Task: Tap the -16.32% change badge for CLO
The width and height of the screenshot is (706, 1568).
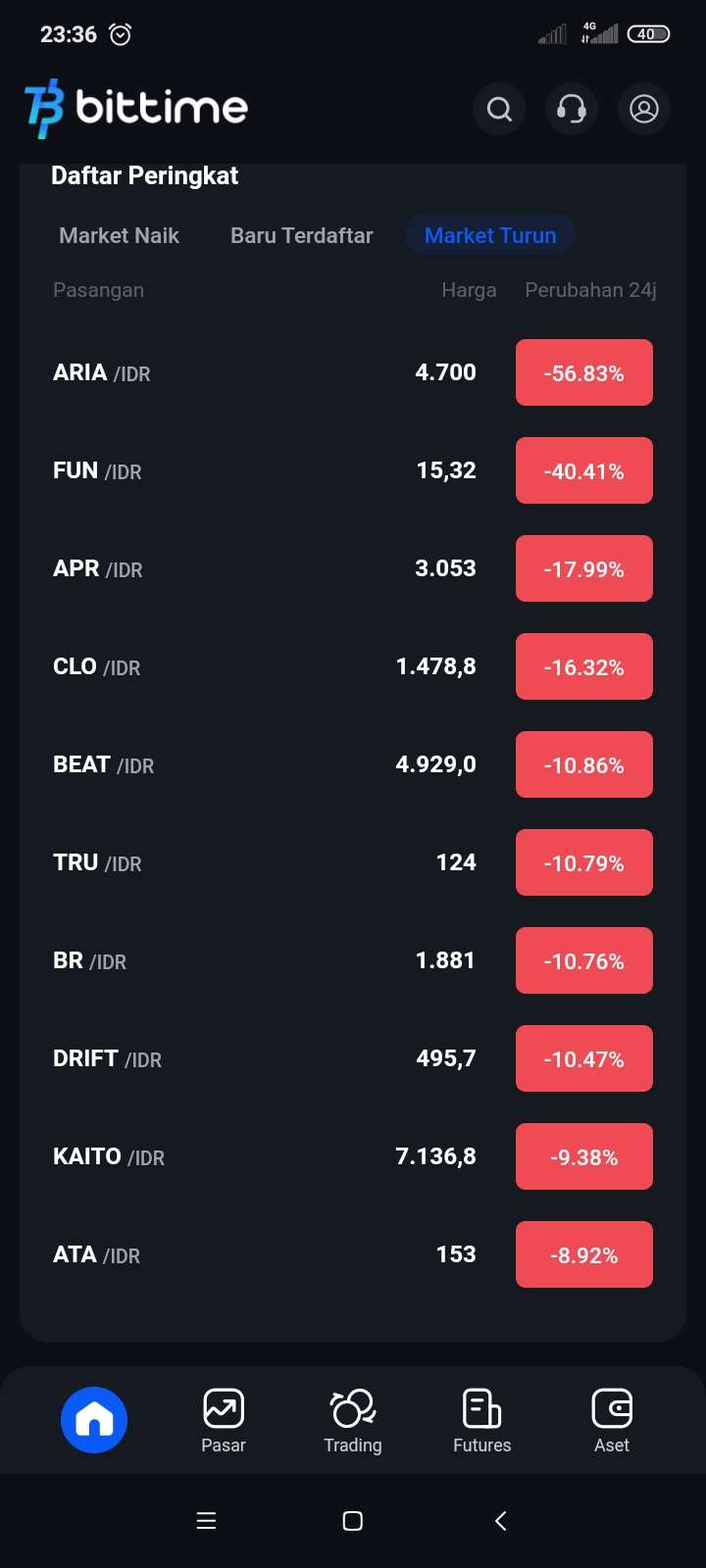Action: 584,666
